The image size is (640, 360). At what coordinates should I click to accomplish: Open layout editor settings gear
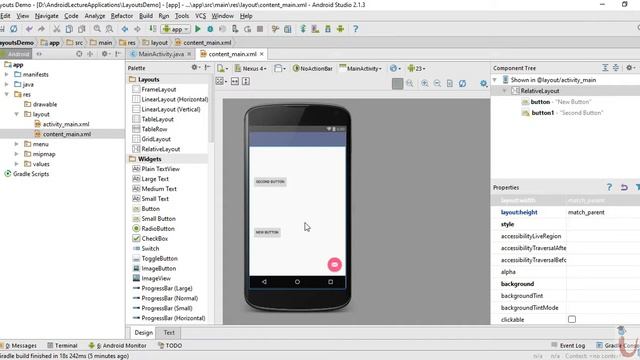click(484, 83)
